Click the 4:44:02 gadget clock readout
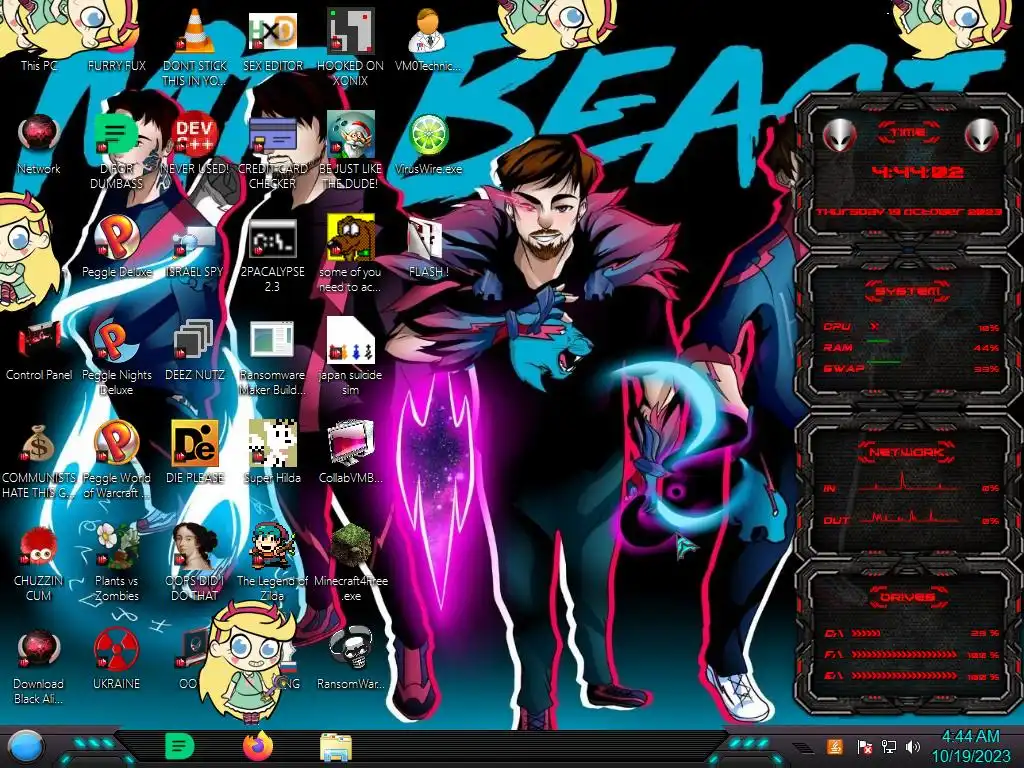Viewport: 1024px width, 768px height. [x=918, y=172]
